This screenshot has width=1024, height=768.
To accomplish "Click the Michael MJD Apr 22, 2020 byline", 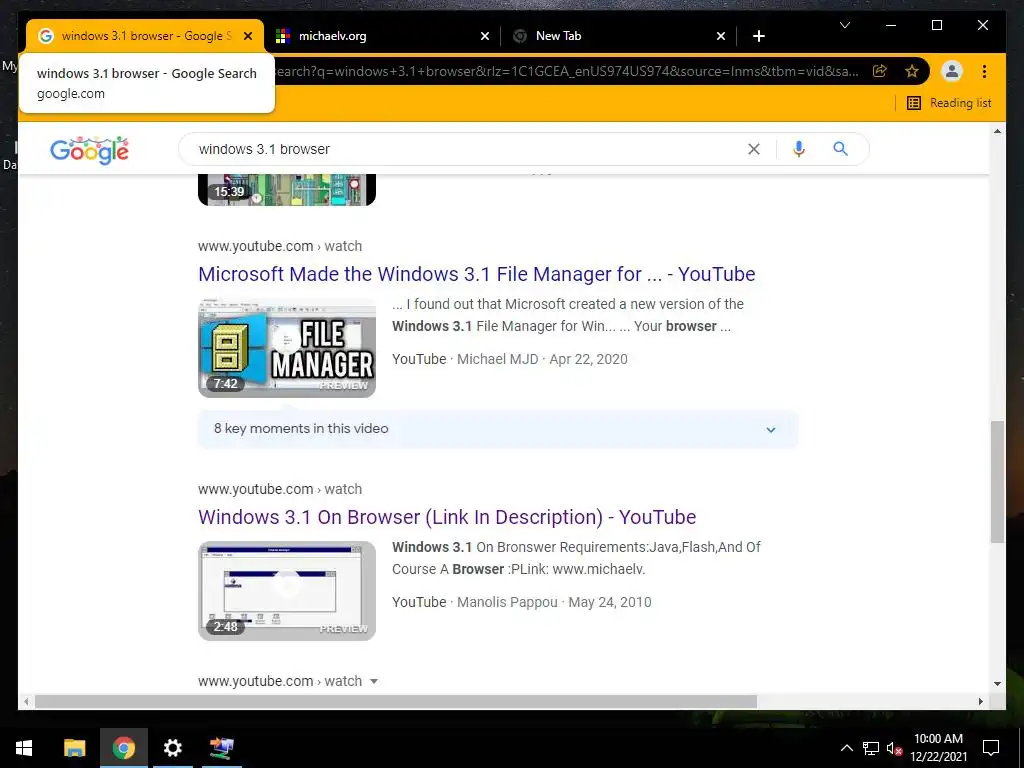I will pyautogui.click(x=509, y=359).
